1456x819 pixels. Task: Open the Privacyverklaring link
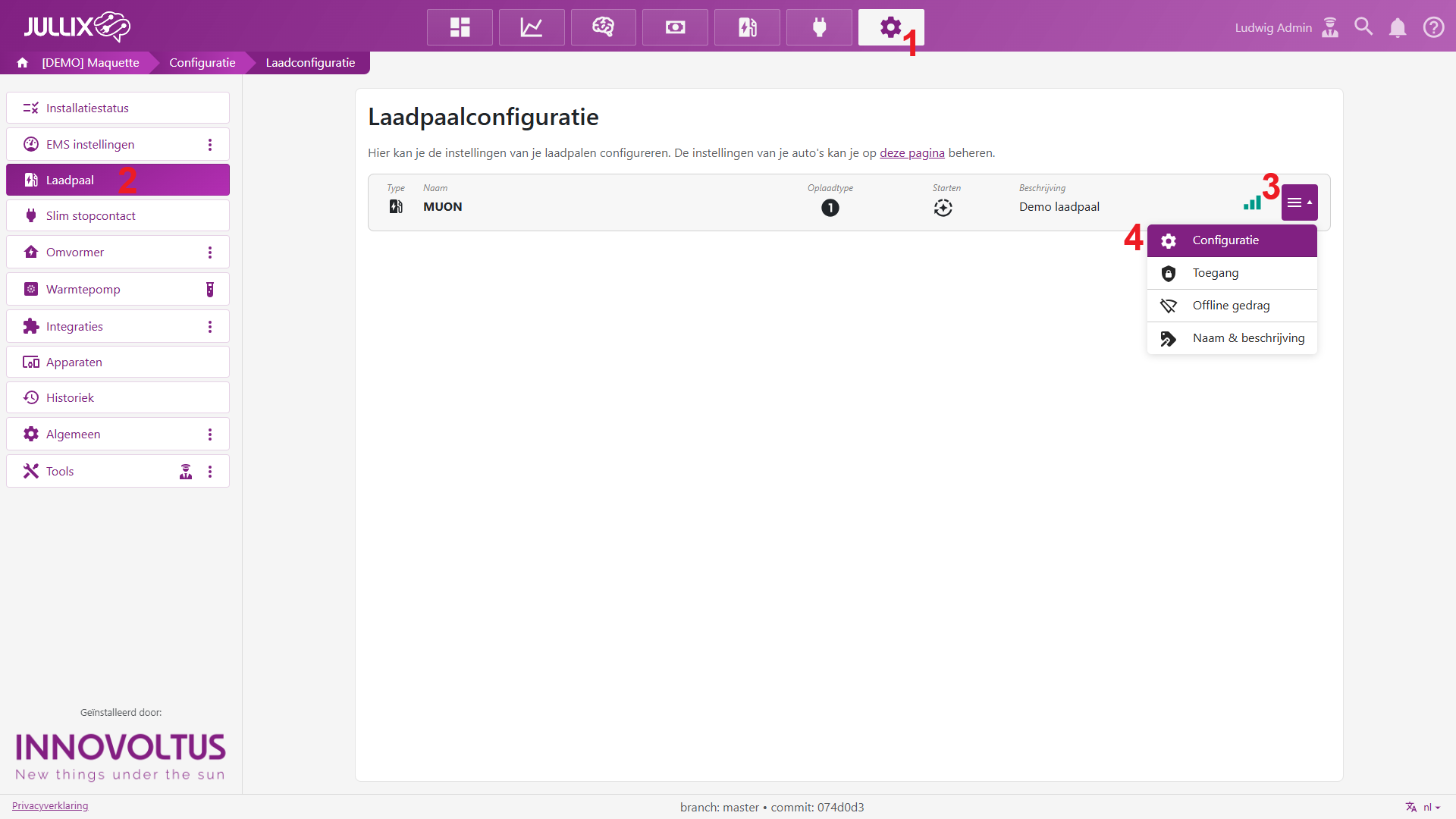(x=50, y=806)
